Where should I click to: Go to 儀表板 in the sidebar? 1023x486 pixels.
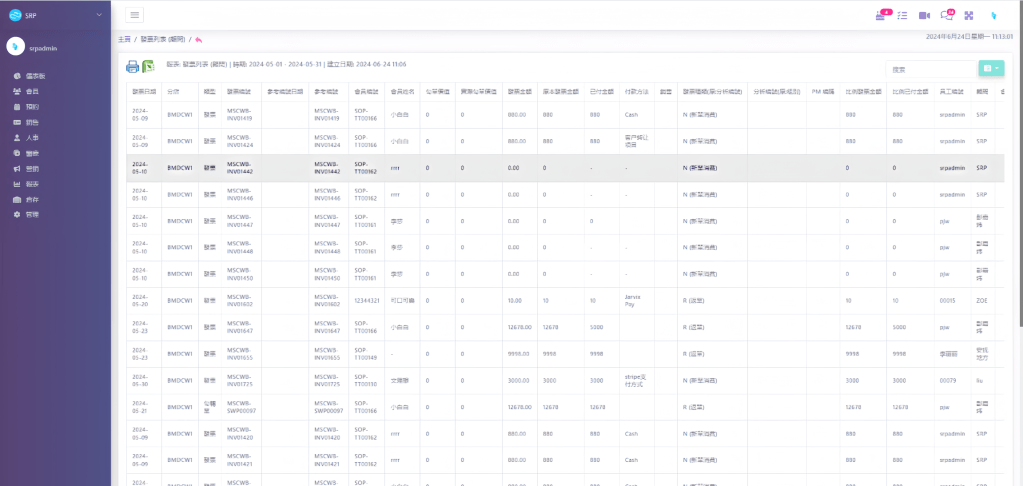[x=34, y=76]
